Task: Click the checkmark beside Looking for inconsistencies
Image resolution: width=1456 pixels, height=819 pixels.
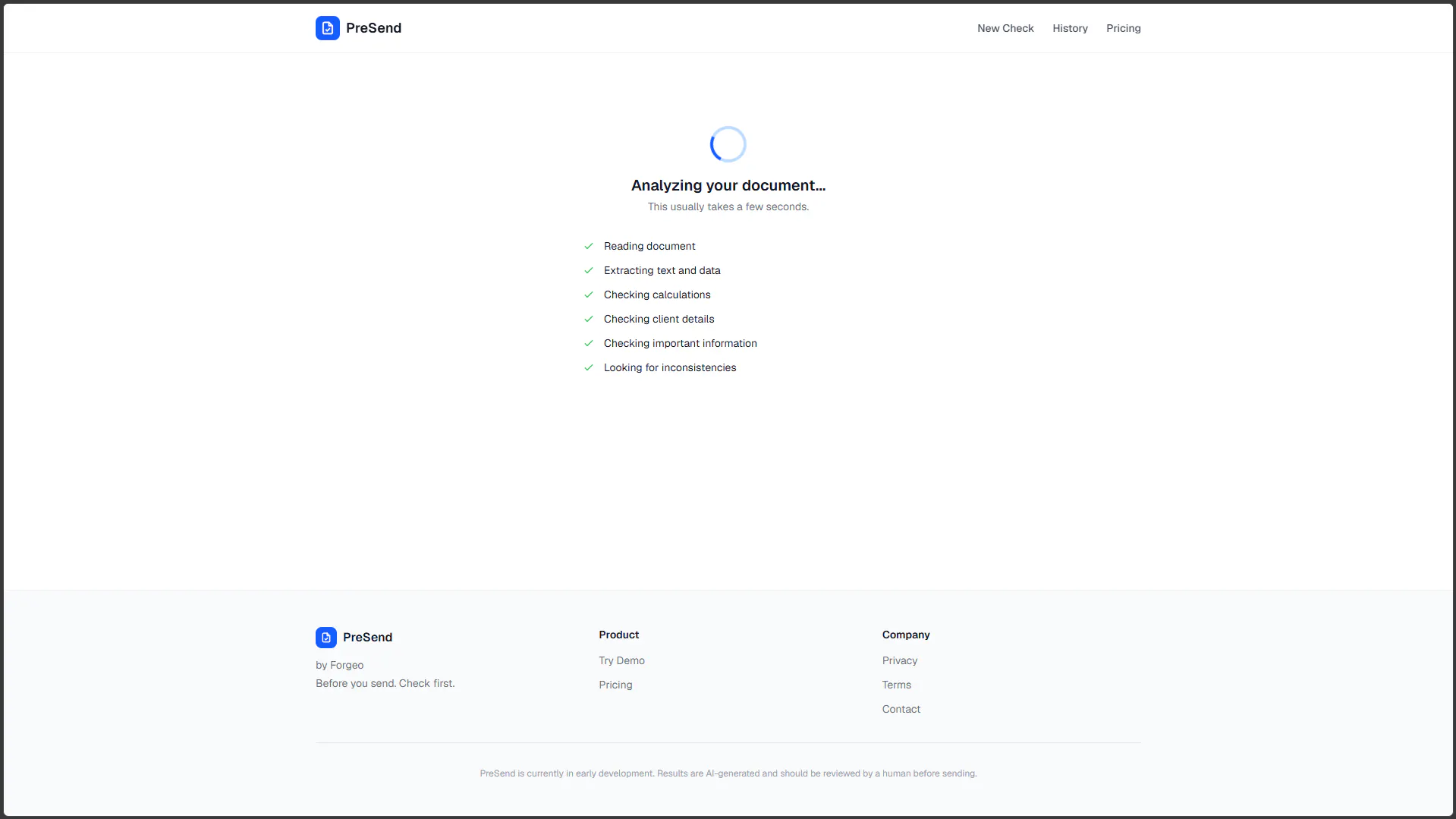Action: tap(589, 367)
